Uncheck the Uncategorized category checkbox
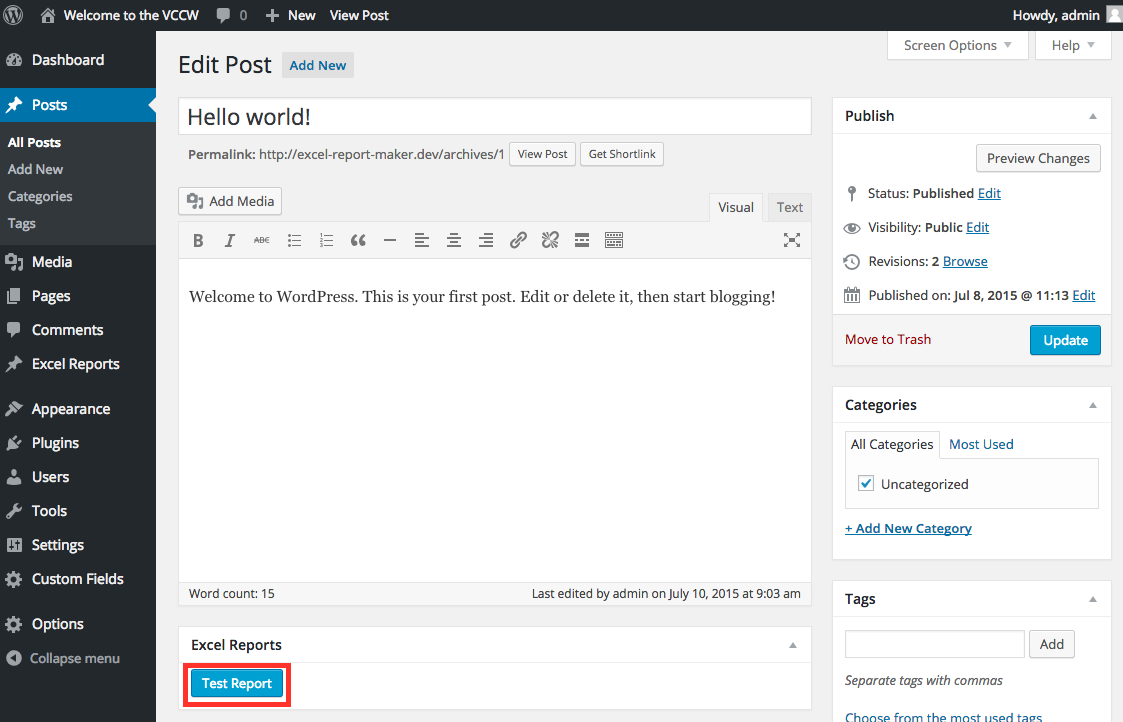1123x722 pixels. pos(866,484)
